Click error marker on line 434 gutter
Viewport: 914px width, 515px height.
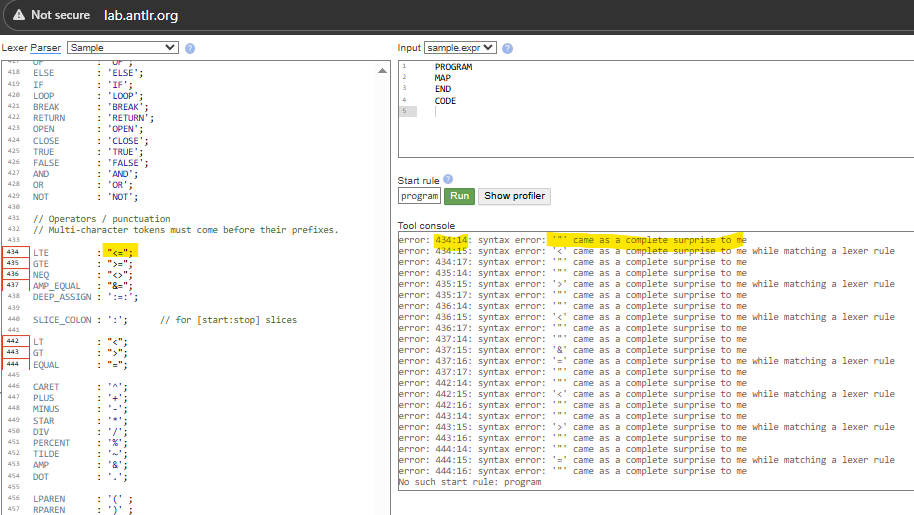pyautogui.click(x=13, y=251)
